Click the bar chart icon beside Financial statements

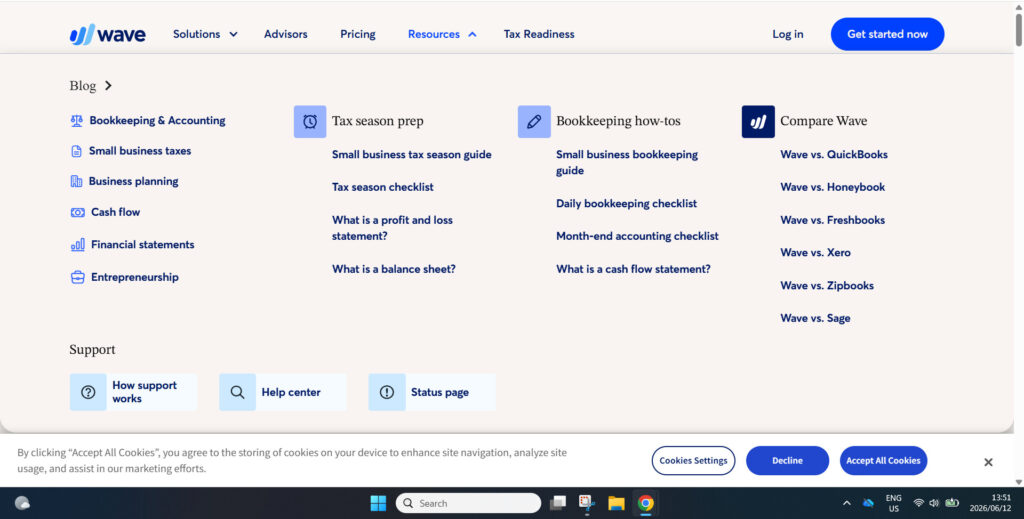[x=78, y=244]
